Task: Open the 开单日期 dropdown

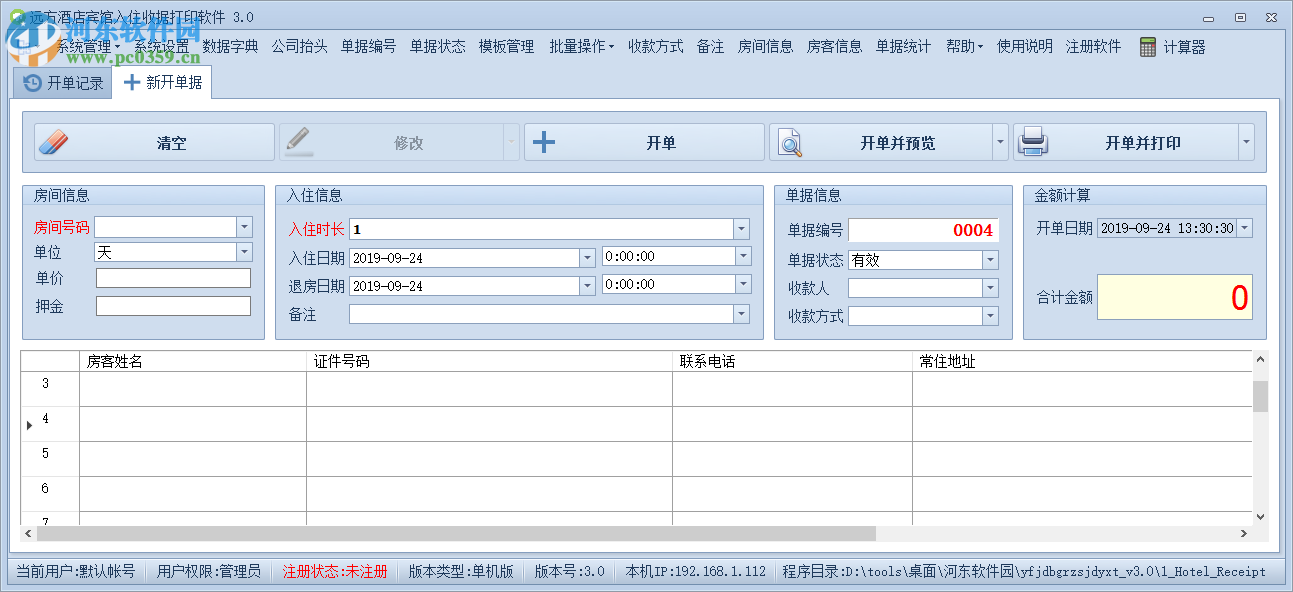Action: click(1244, 228)
